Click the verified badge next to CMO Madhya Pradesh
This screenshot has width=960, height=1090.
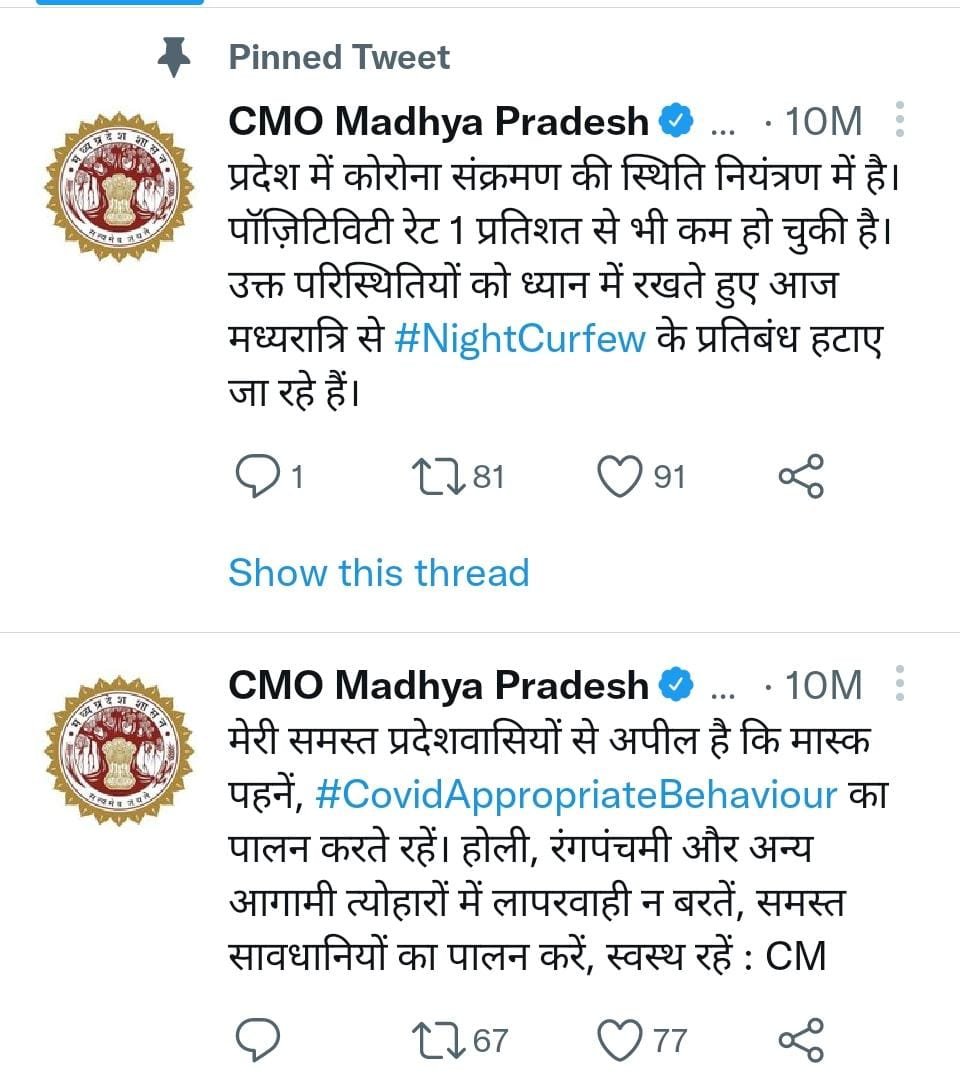675,119
